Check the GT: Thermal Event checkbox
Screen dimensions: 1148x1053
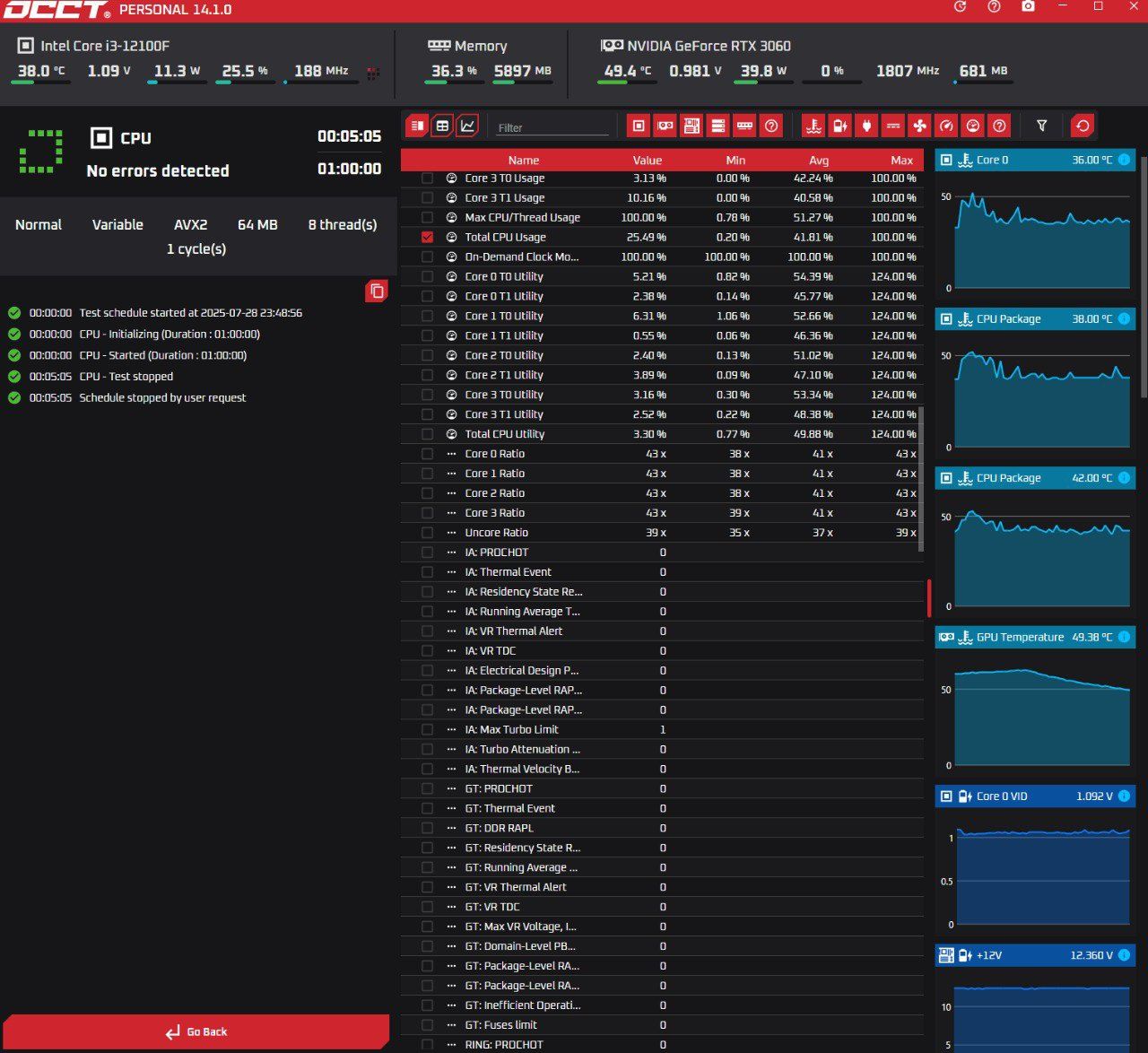(x=427, y=808)
